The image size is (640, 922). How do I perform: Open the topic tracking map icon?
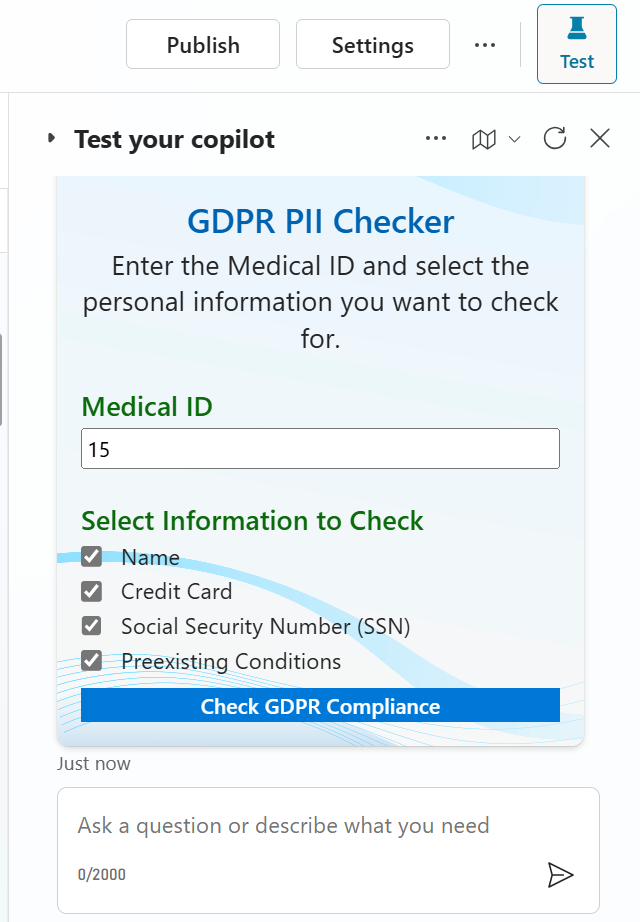[x=484, y=139]
